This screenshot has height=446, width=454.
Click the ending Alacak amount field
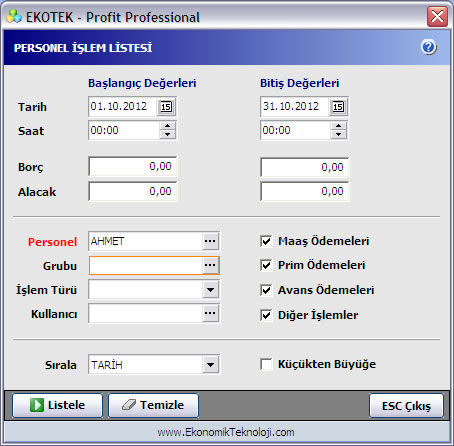[x=305, y=191]
